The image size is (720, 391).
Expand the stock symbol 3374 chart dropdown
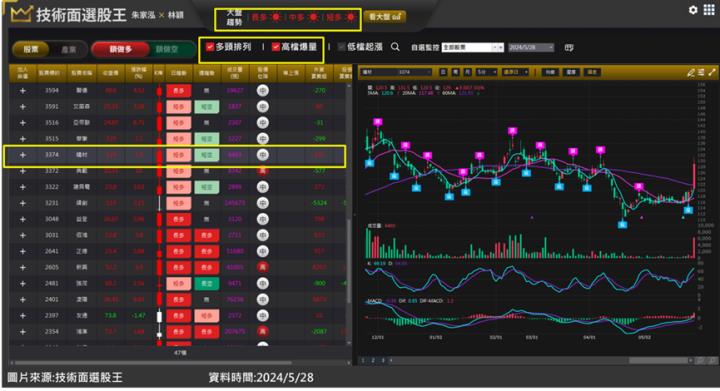tap(397, 72)
